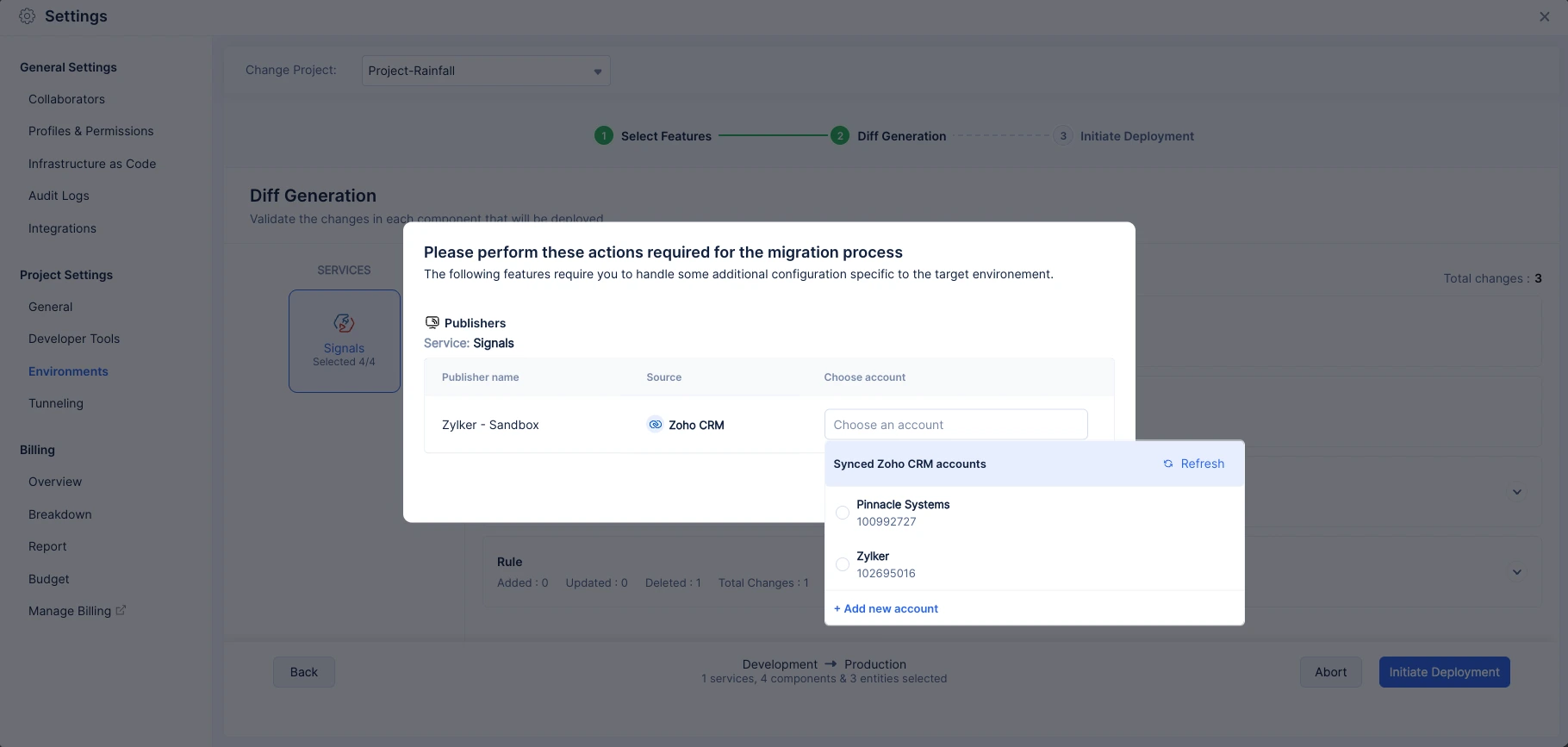
Task: Click Zylker - Sandbox publisher name
Action: pos(490,425)
